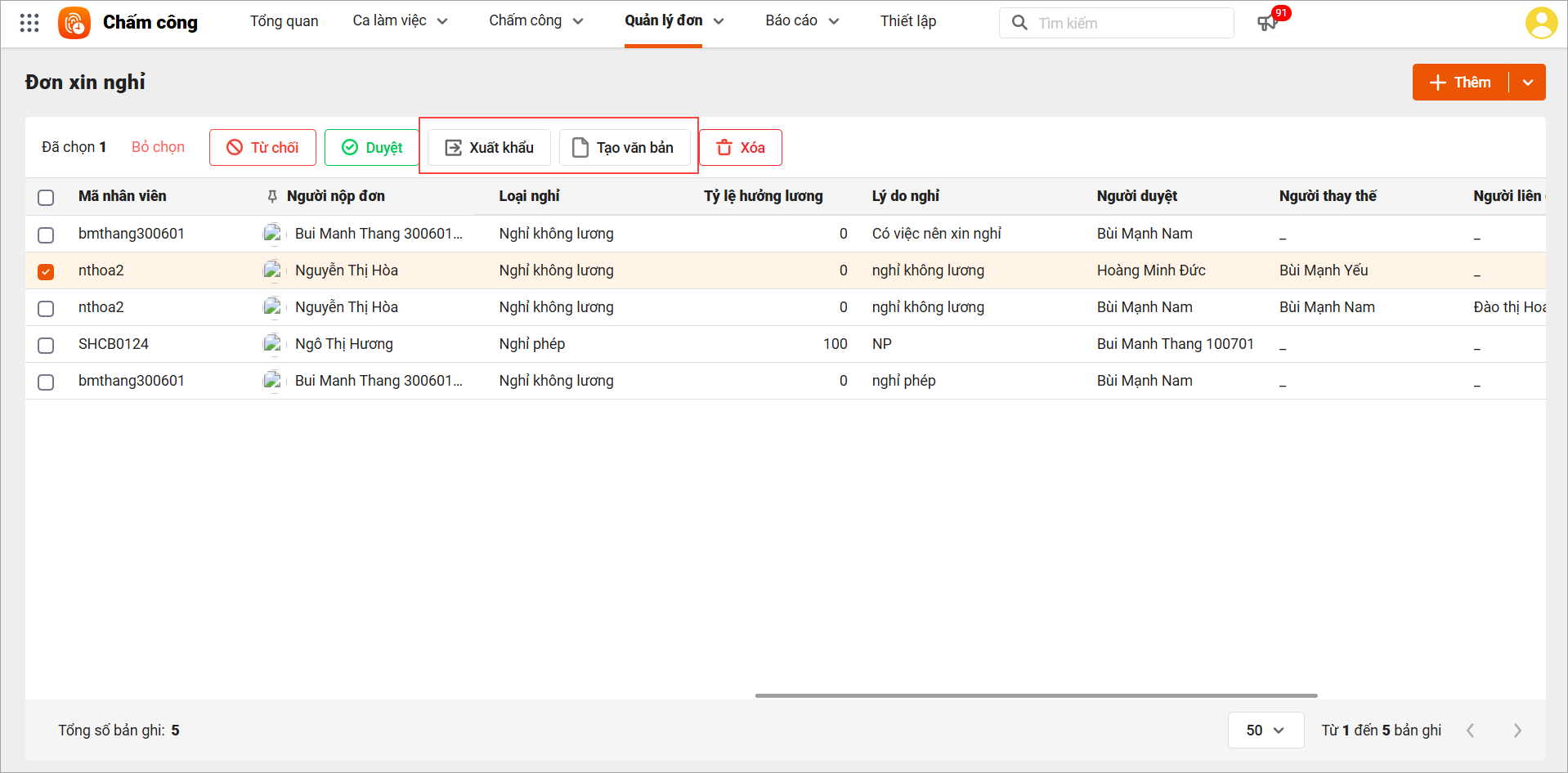
Task: Click the Bỏ chọn link
Action: tap(158, 147)
